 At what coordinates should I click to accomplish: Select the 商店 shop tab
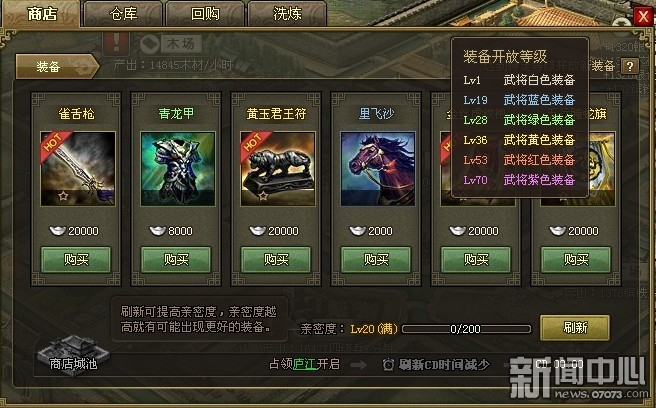pyautogui.click(x=42, y=14)
